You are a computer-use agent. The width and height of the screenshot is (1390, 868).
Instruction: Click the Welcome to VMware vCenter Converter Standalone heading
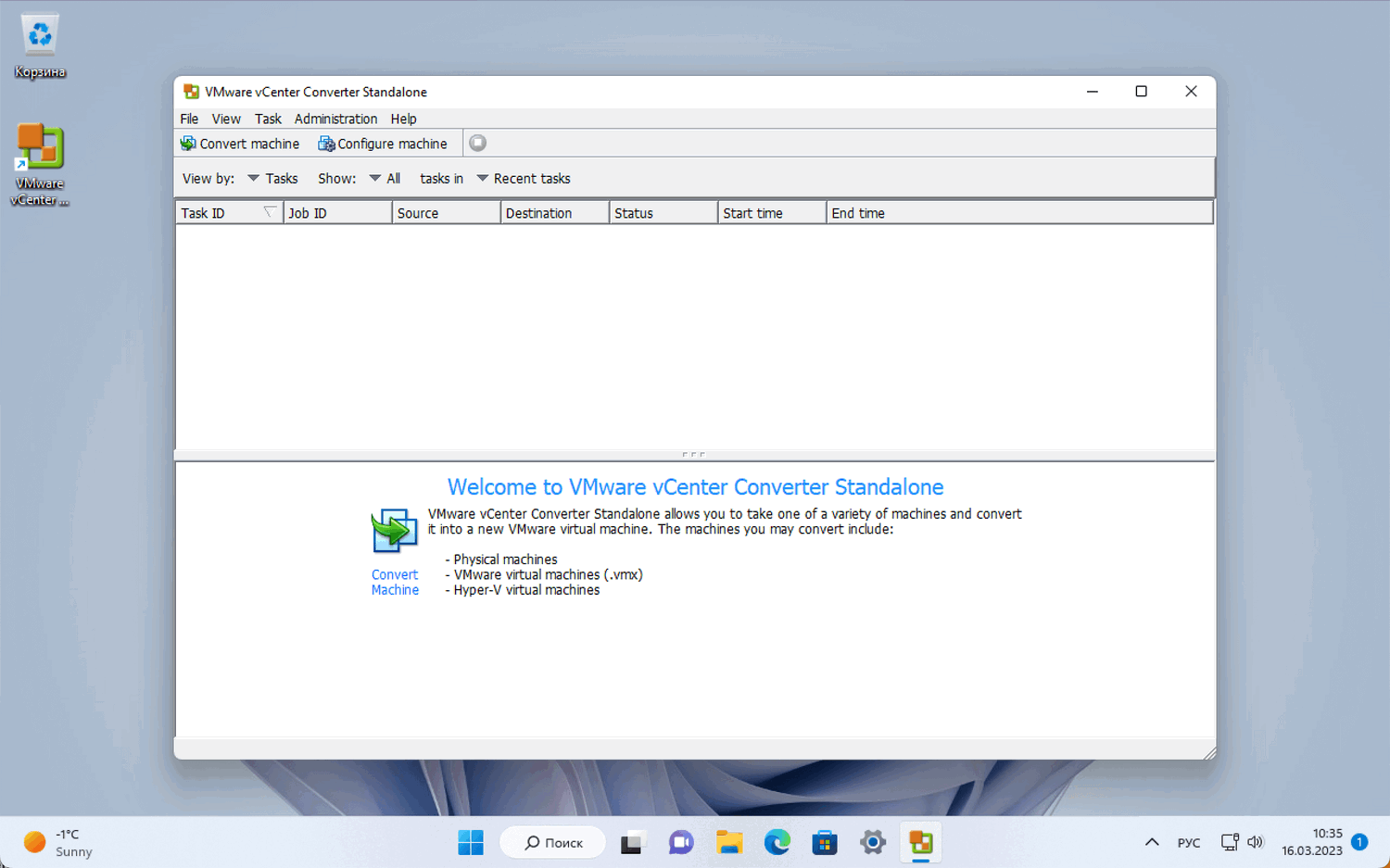click(x=696, y=487)
